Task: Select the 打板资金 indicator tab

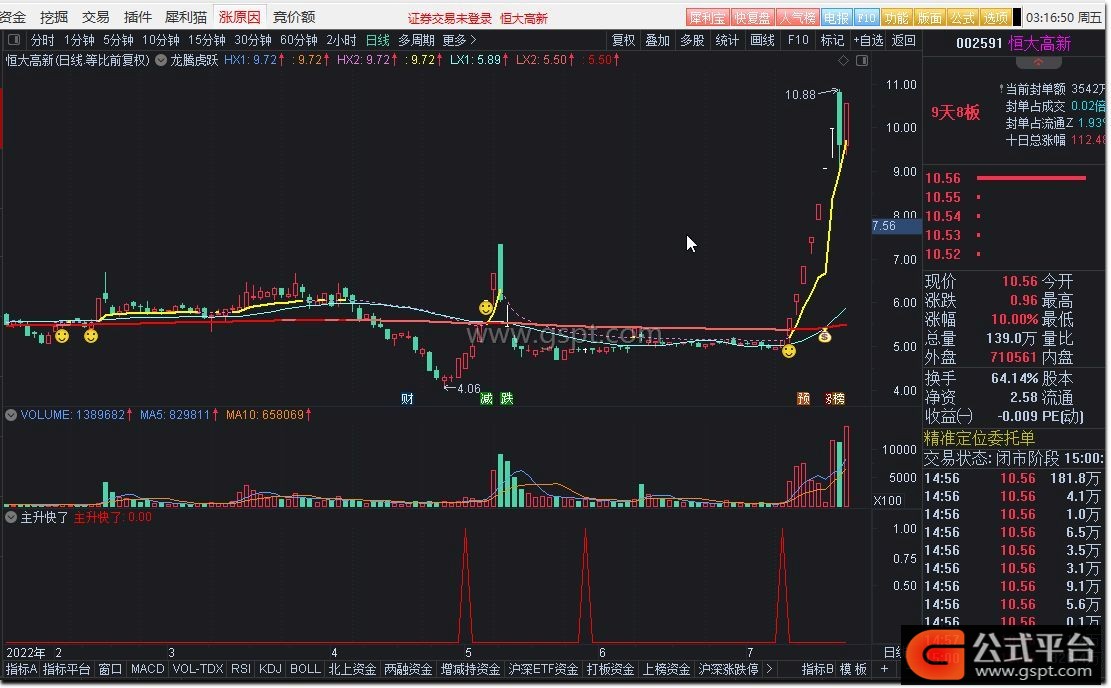Action: (x=610, y=669)
